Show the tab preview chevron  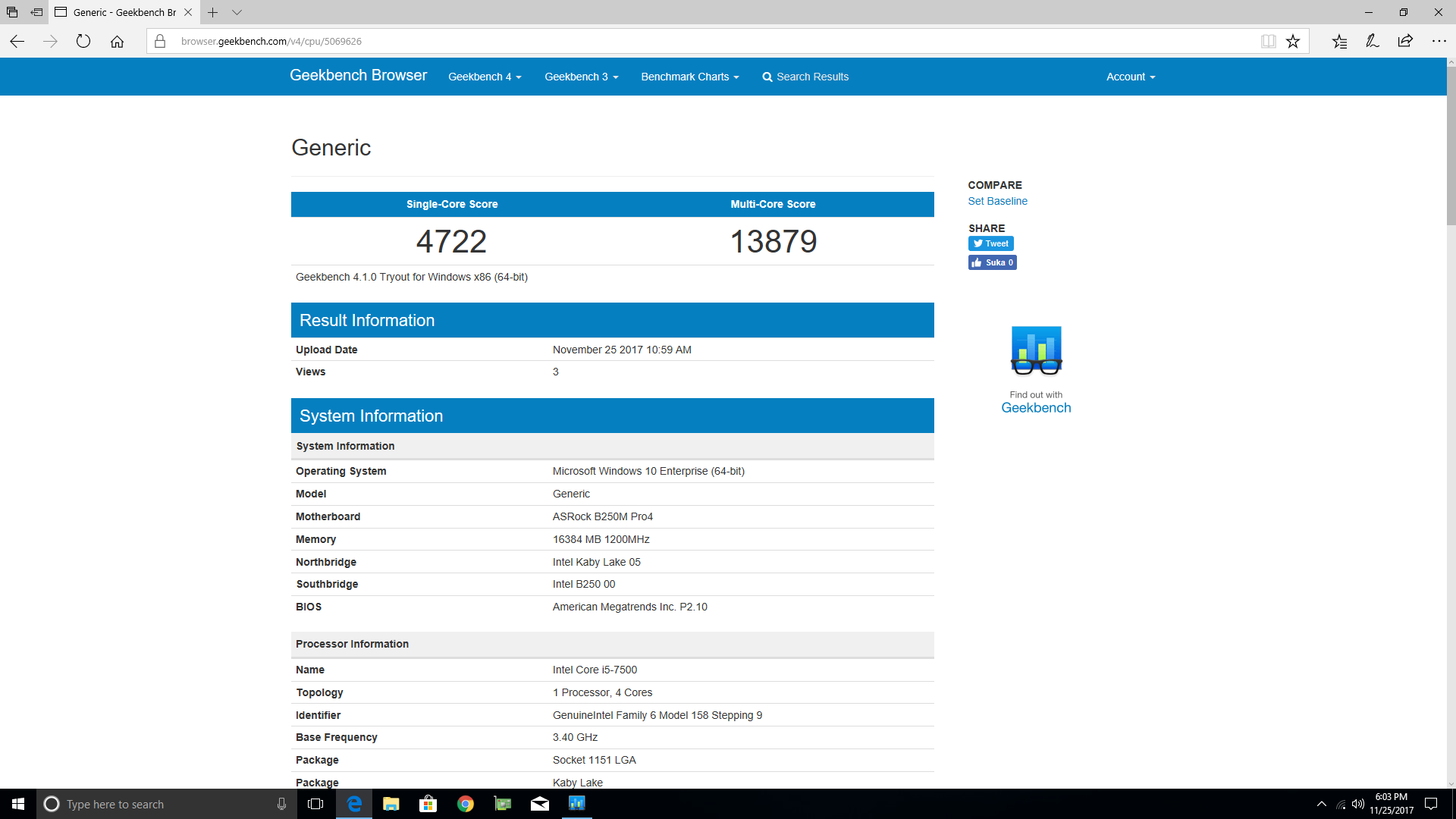coord(237,12)
